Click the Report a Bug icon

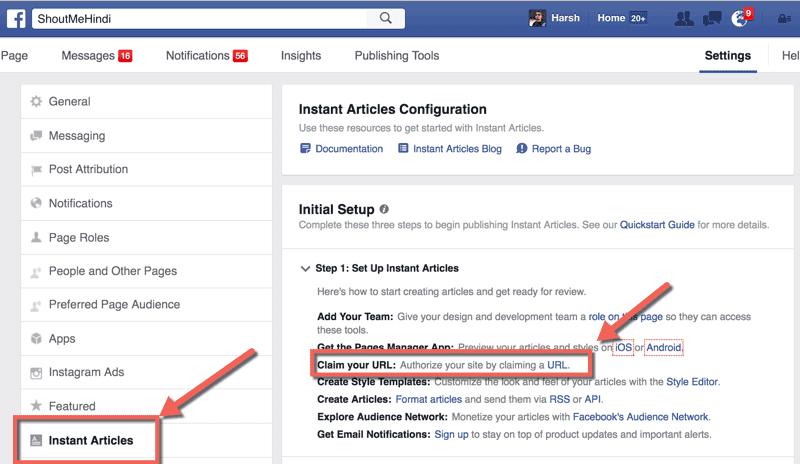tap(521, 149)
